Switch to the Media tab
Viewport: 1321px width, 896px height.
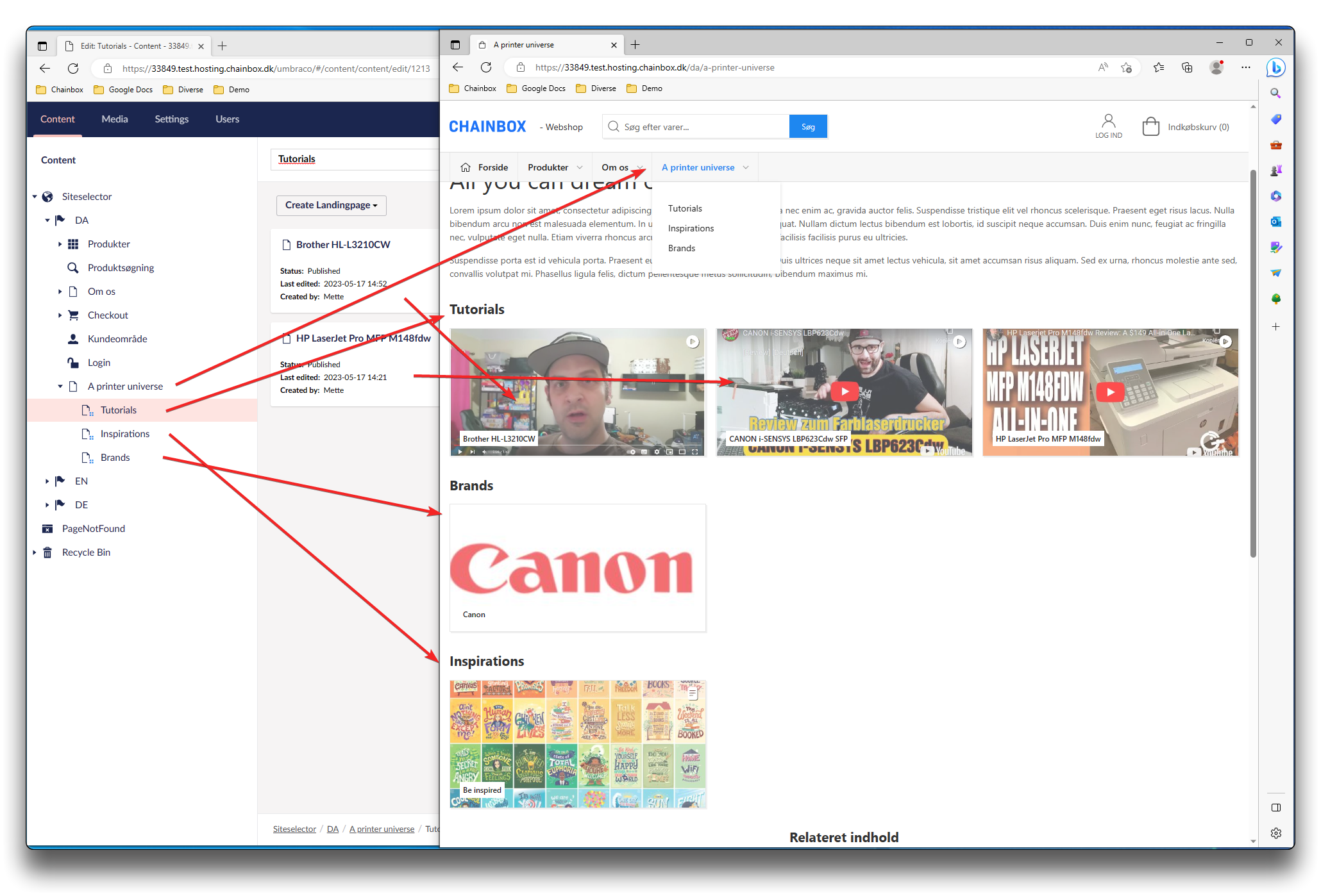[114, 119]
